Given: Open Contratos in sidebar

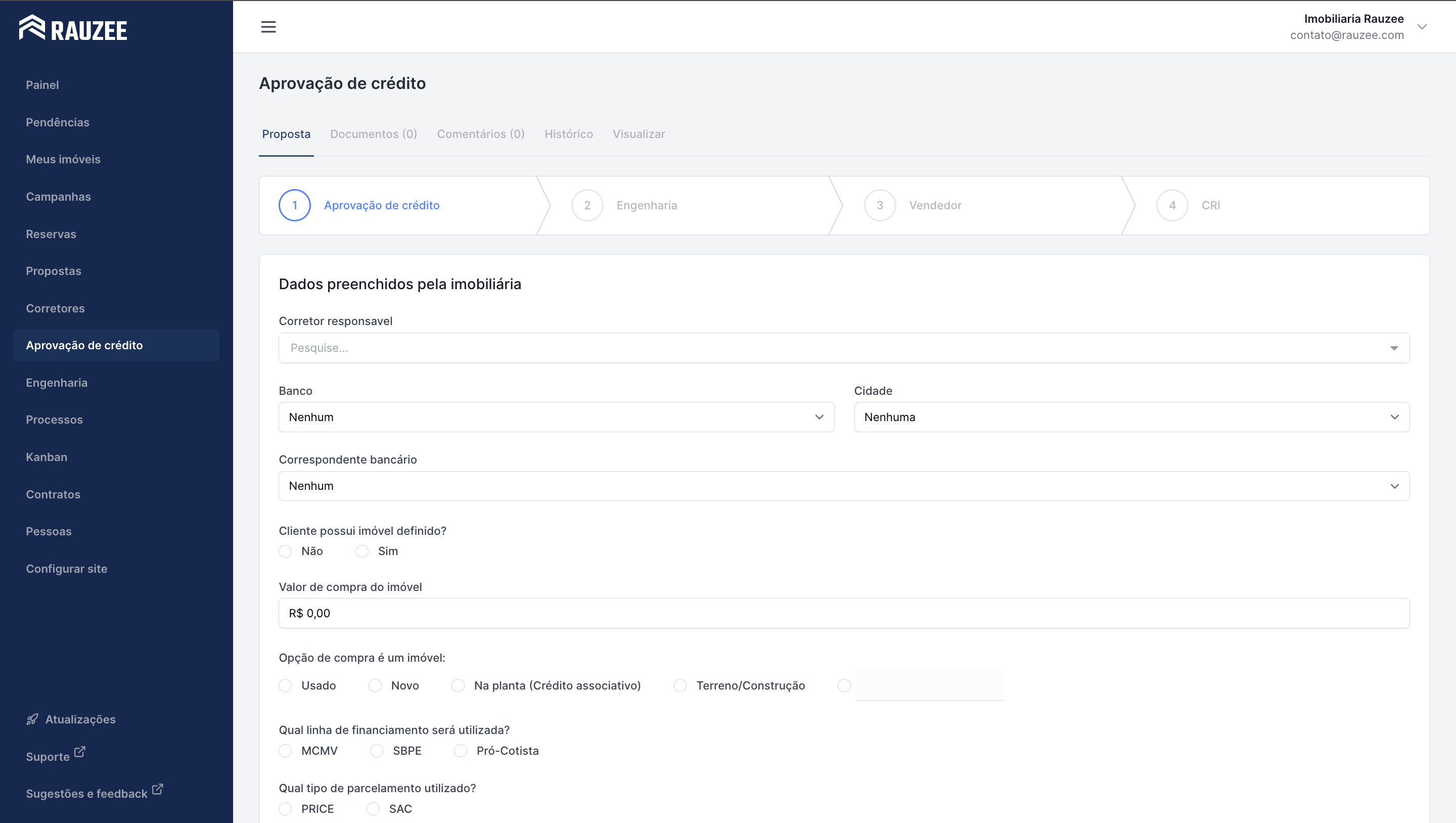Looking at the screenshot, I should coord(53,494).
